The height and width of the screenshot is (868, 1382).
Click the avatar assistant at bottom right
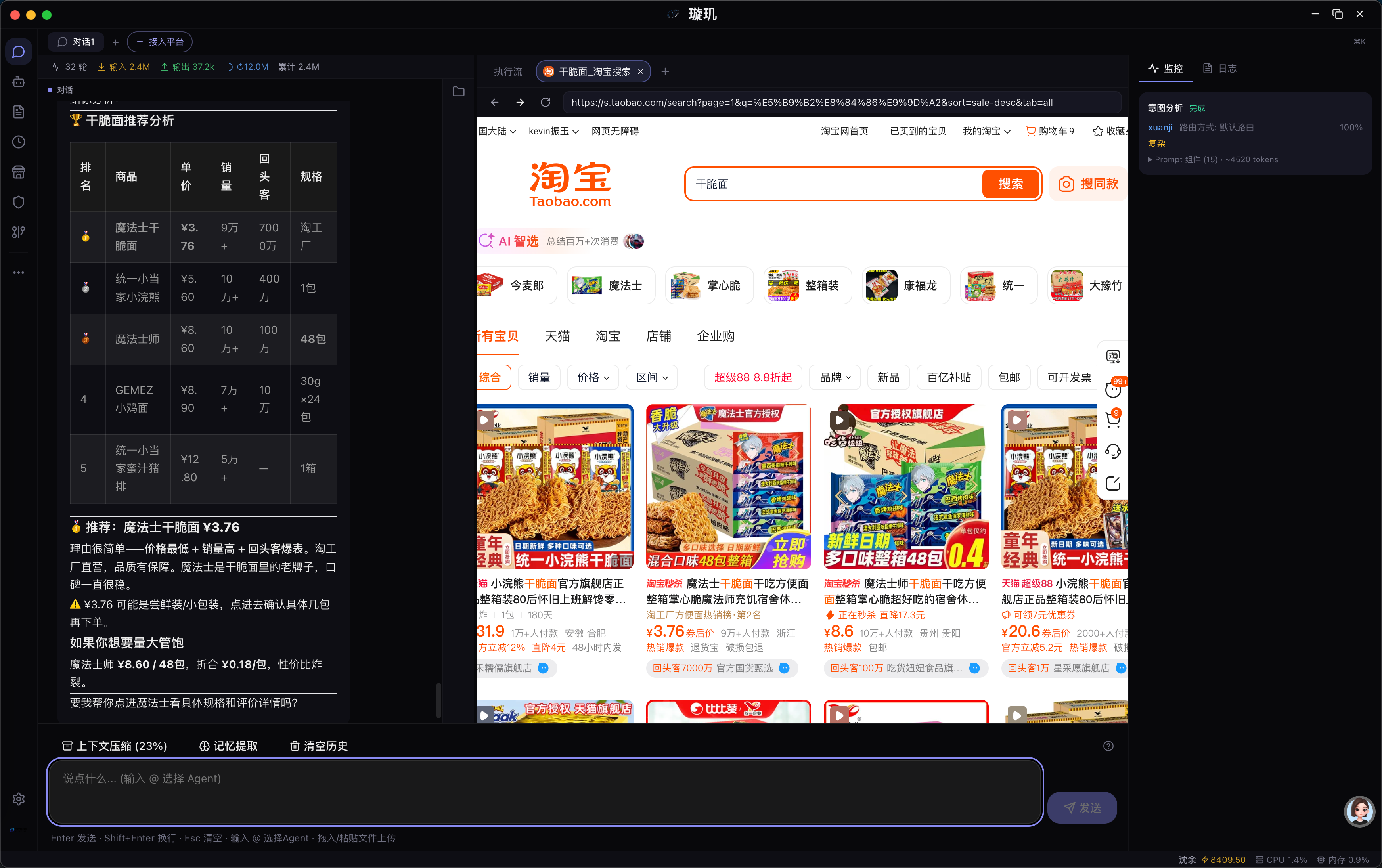point(1359,811)
